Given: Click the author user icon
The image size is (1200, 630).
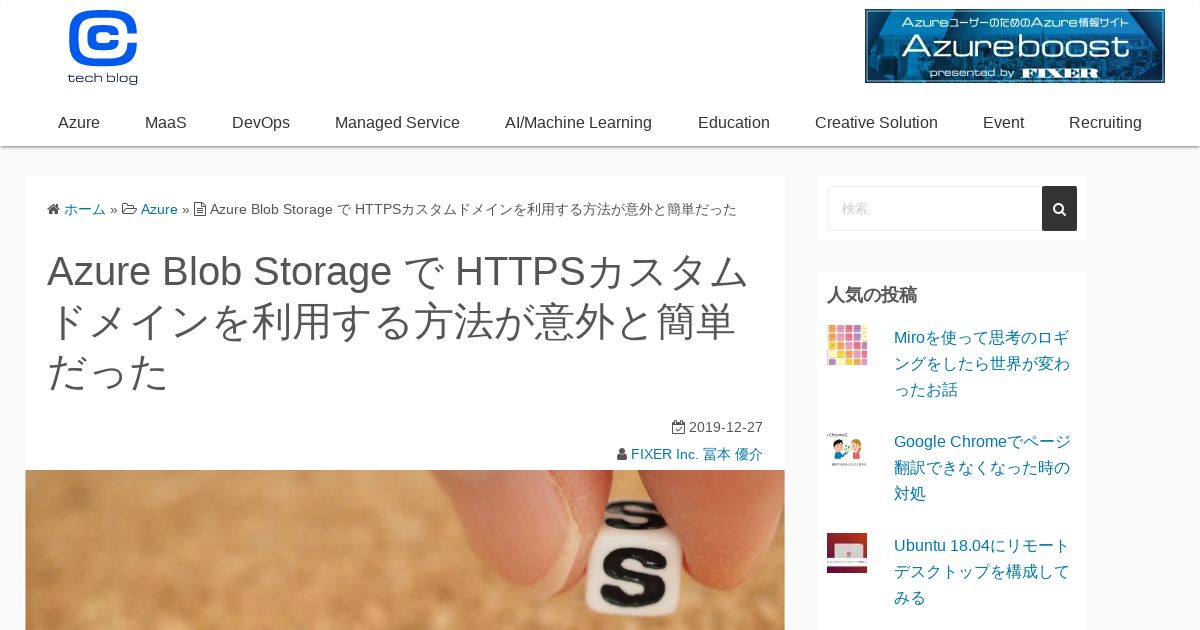Looking at the screenshot, I should click(x=622, y=454).
